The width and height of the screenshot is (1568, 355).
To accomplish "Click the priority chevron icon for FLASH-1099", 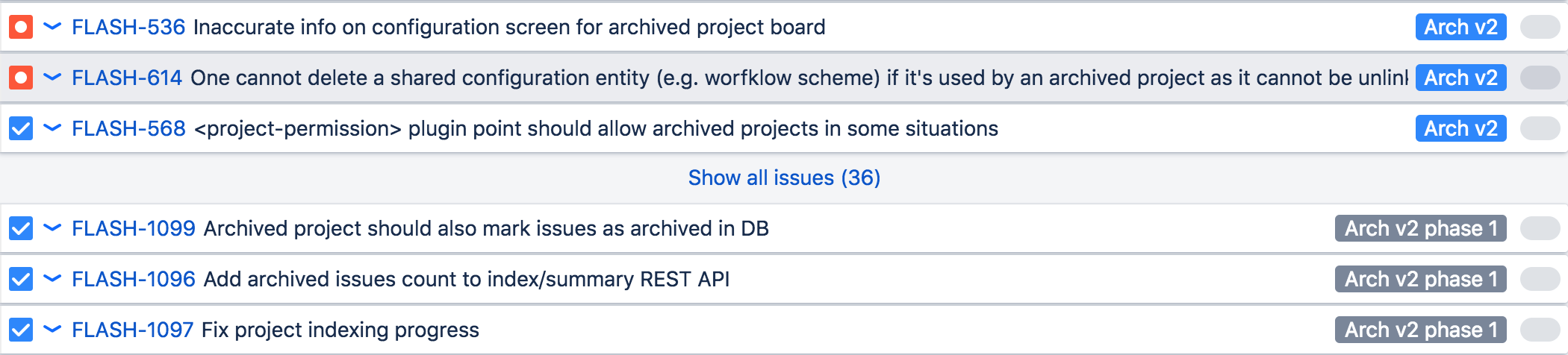I will click(x=52, y=228).
